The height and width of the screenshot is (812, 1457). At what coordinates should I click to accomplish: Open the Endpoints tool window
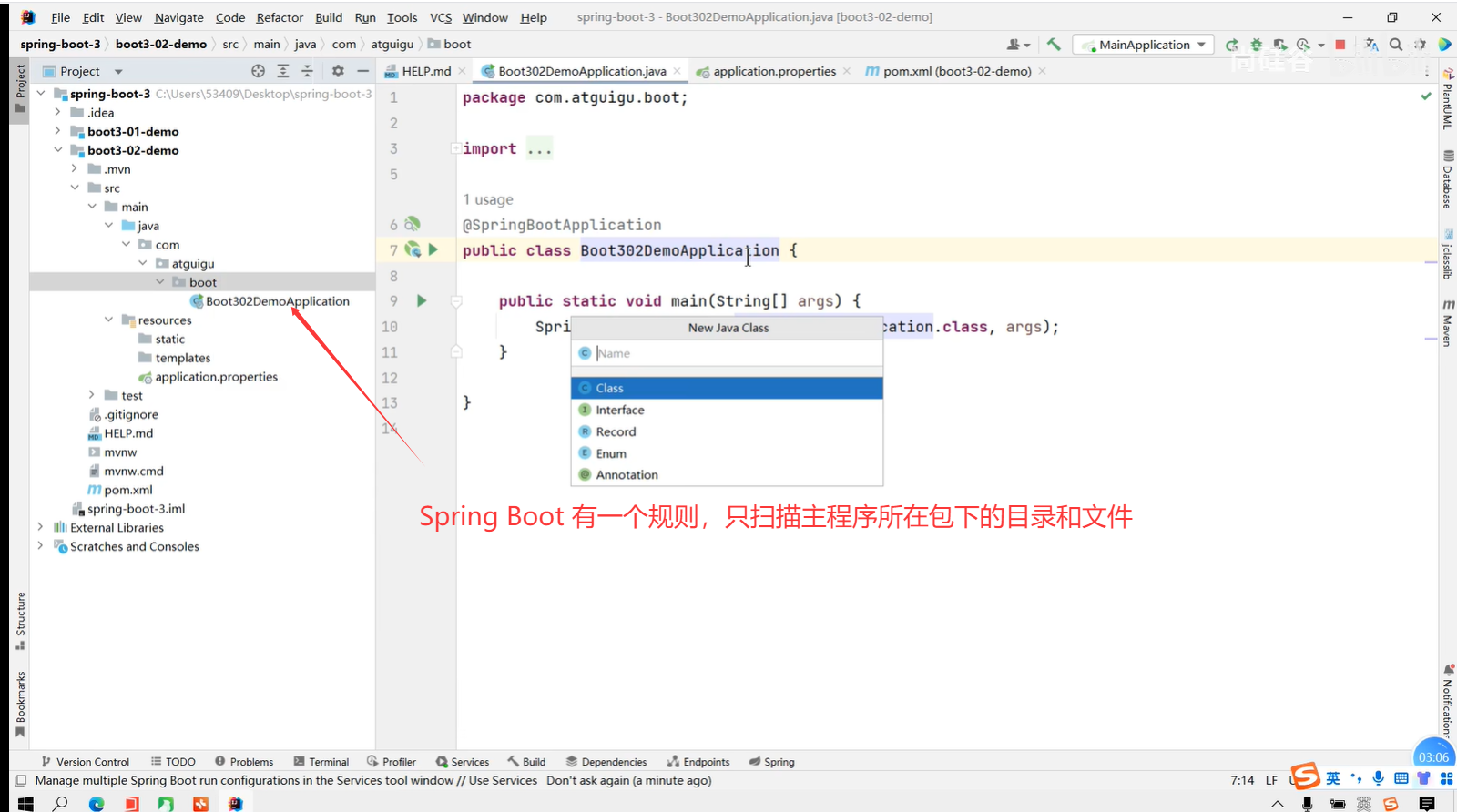tap(698, 762)
